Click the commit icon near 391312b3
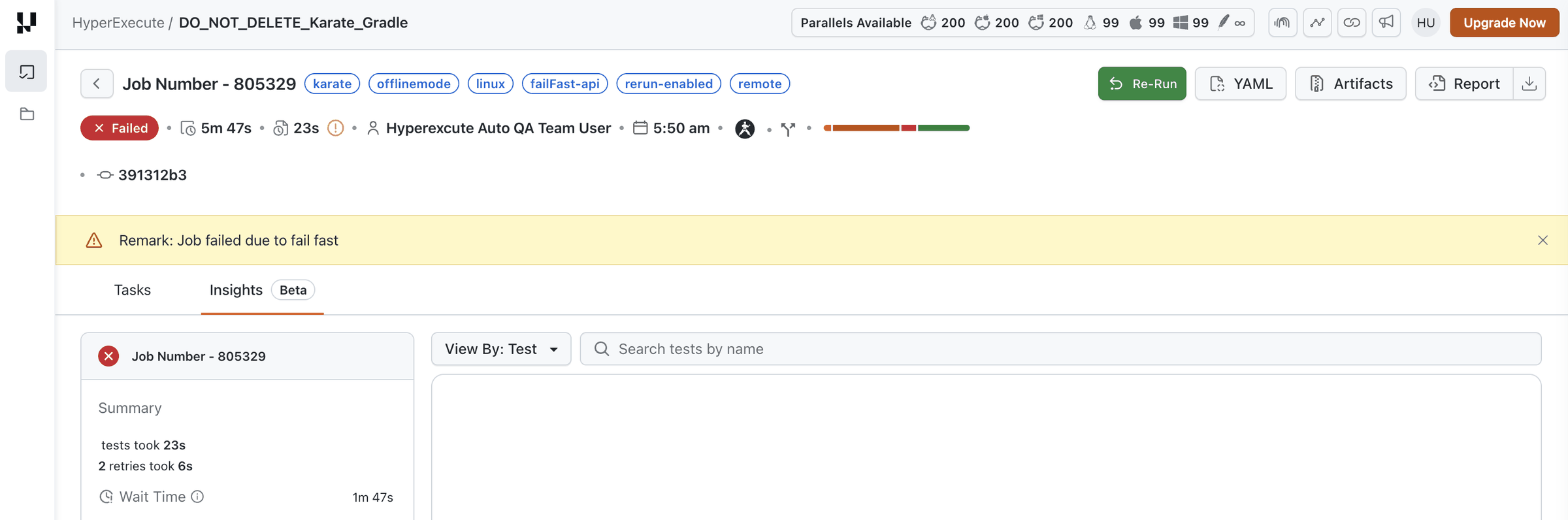This screenshot has height=520, width=1568. tap(105, 175)
